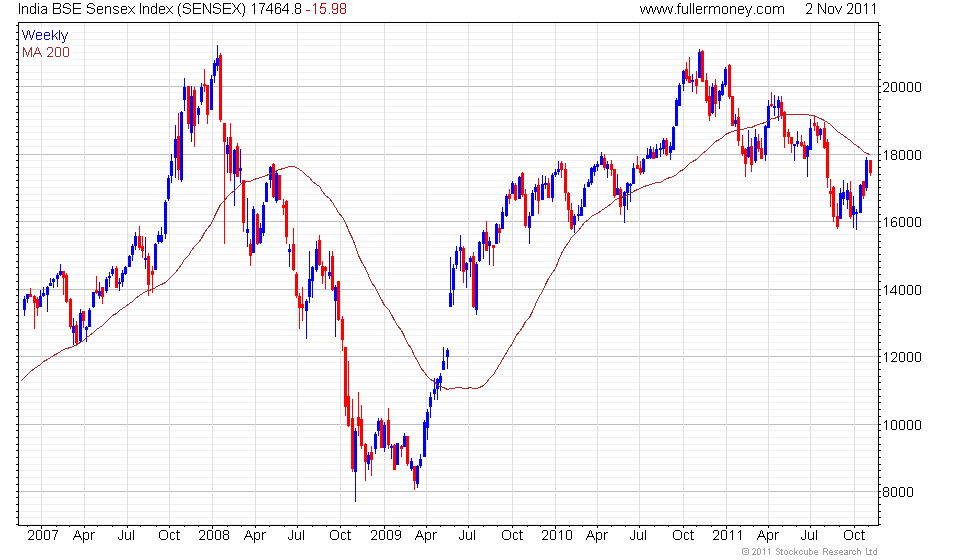This screenshot has height=560, width=960.
Task: Click the Oct label just before 2008
Action: pos(169,536)
